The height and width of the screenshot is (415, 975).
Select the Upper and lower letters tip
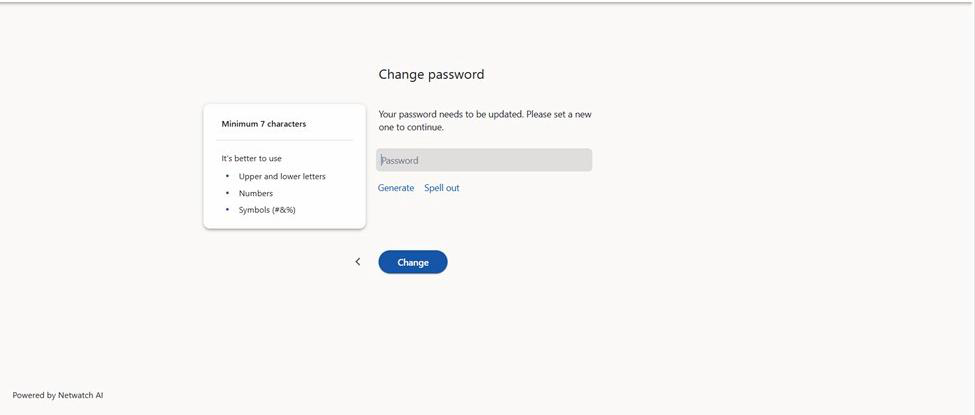(282, 176)
